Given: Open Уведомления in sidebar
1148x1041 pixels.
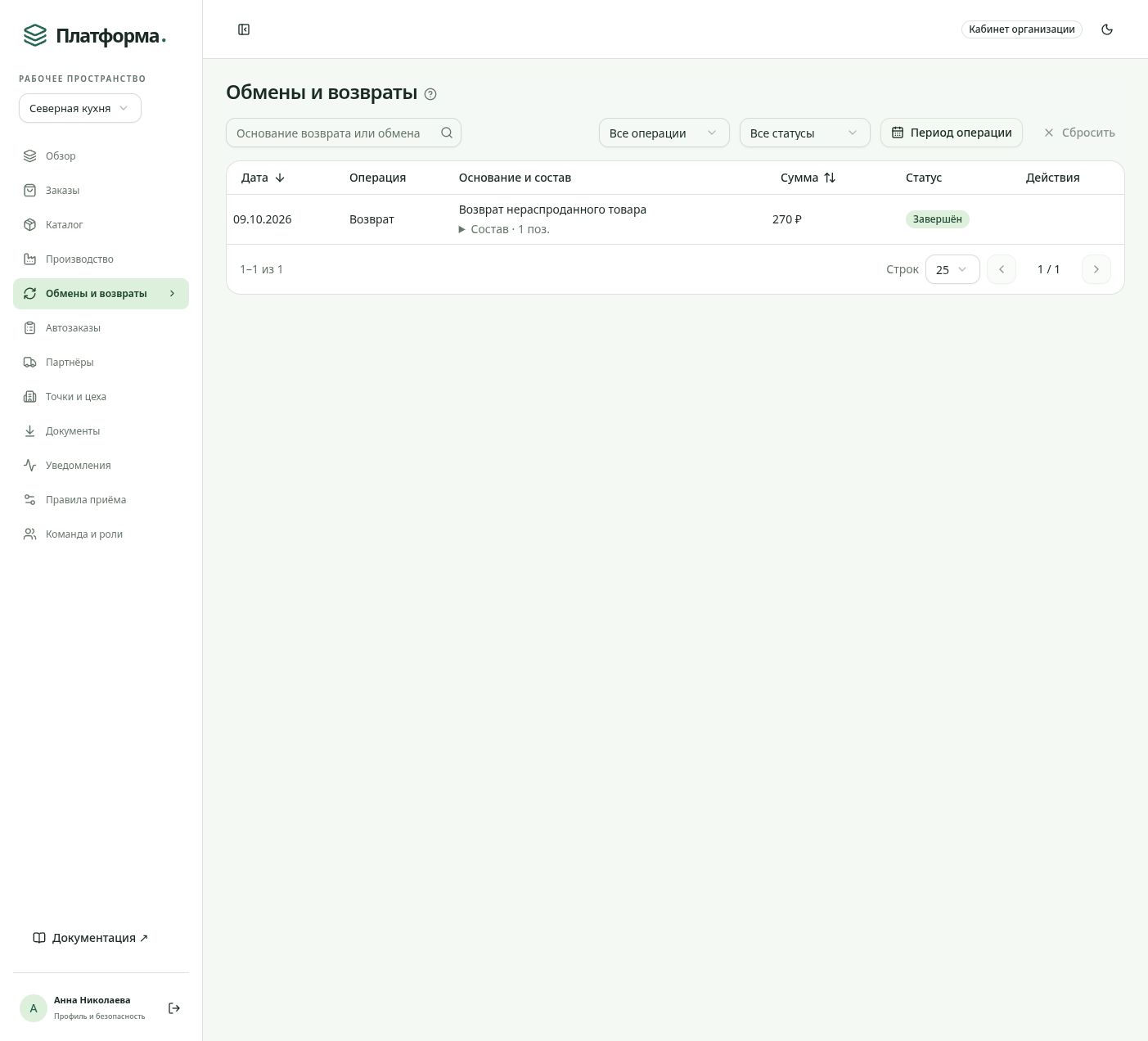Looking at the screenshot, I should tap(101, 466).
